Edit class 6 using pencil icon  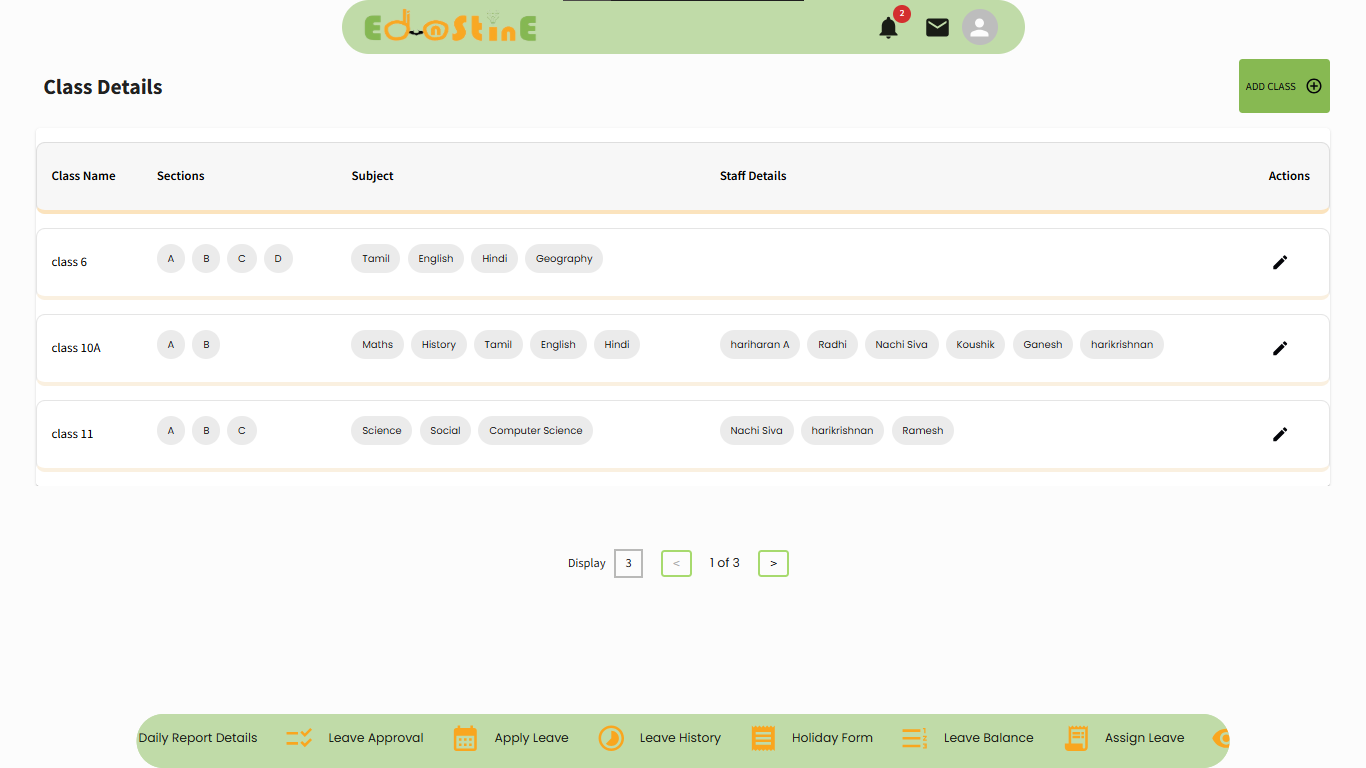tap(1280, 262)
